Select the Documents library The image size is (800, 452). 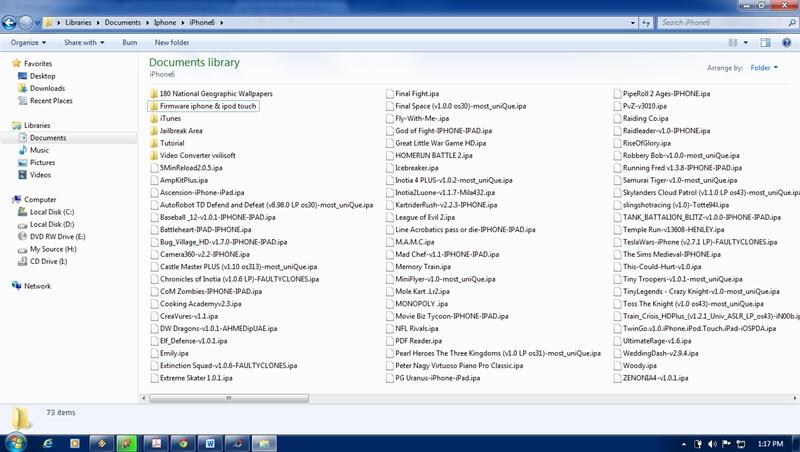(48, 137)
